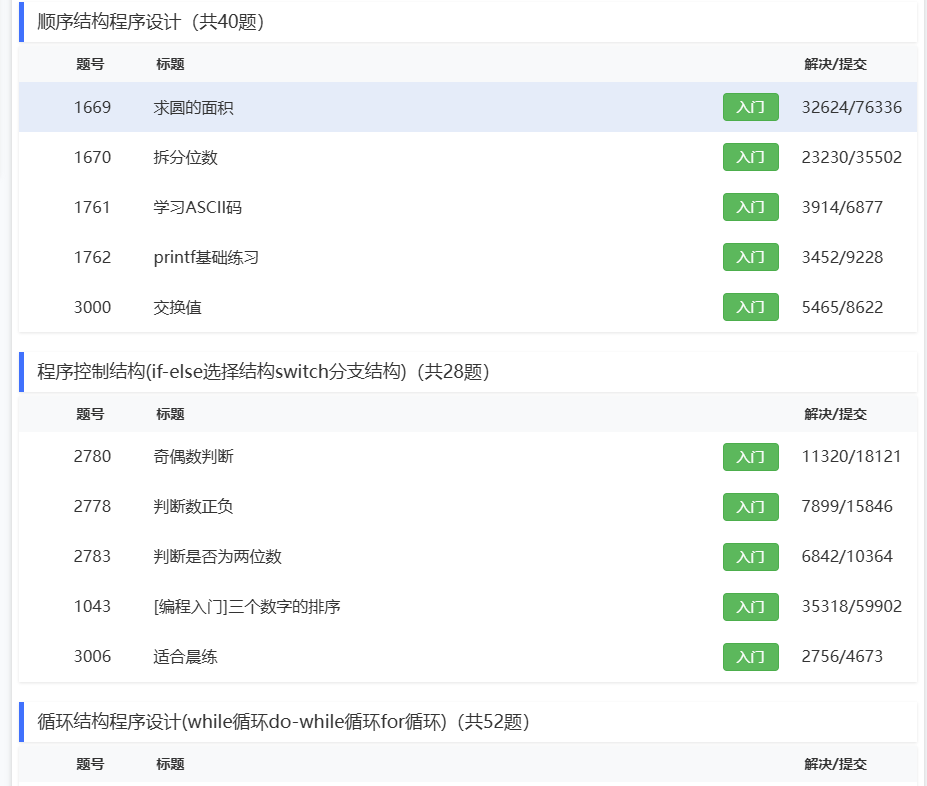Click 解决/提交 header in 程序控制结构 table
This screenshot has height=786, width=927.
coord(835,414)
